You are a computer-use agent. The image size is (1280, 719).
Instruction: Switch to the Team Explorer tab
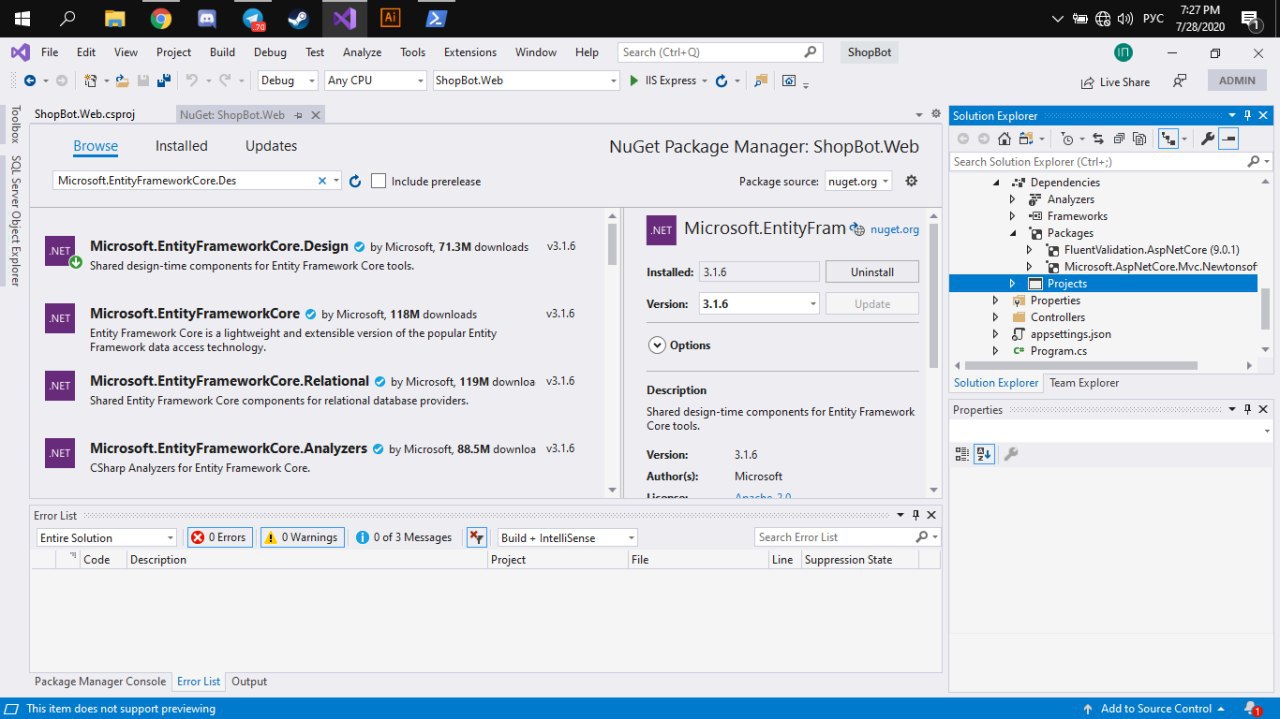pyautogui.click(x=1084, y=383)
